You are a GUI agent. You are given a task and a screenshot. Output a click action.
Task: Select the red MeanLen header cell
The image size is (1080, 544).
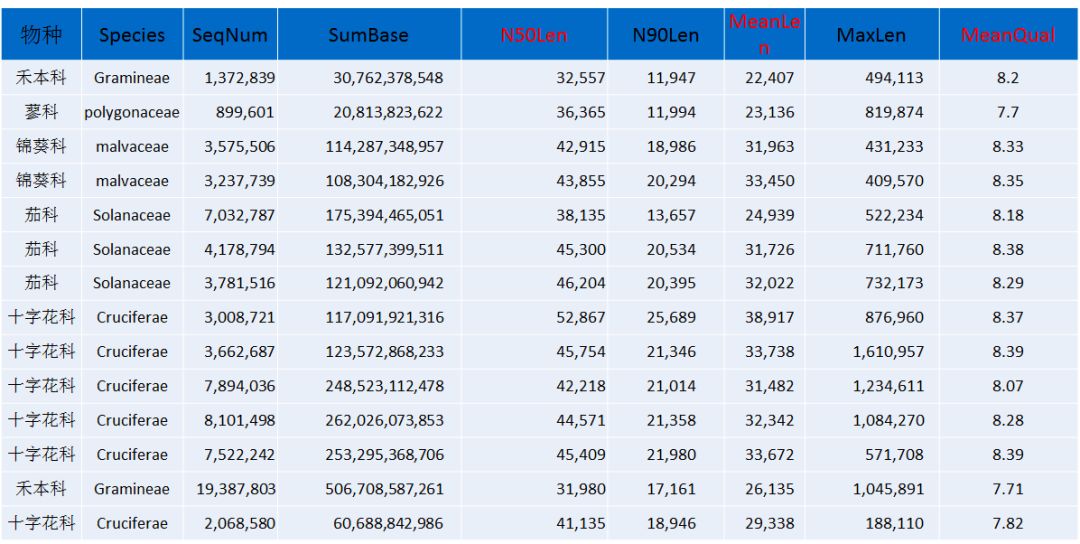click(765, 35)
